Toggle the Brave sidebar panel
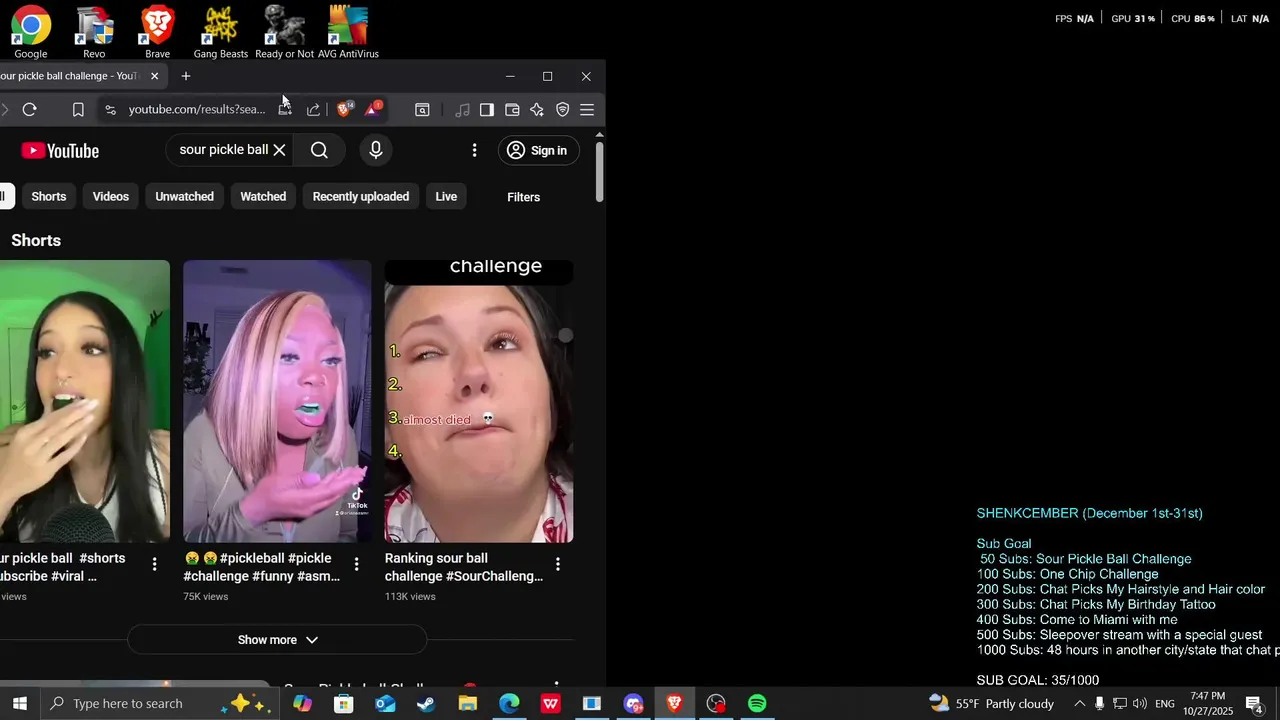Screen dimensions: 1280x720 pos(487,110)
